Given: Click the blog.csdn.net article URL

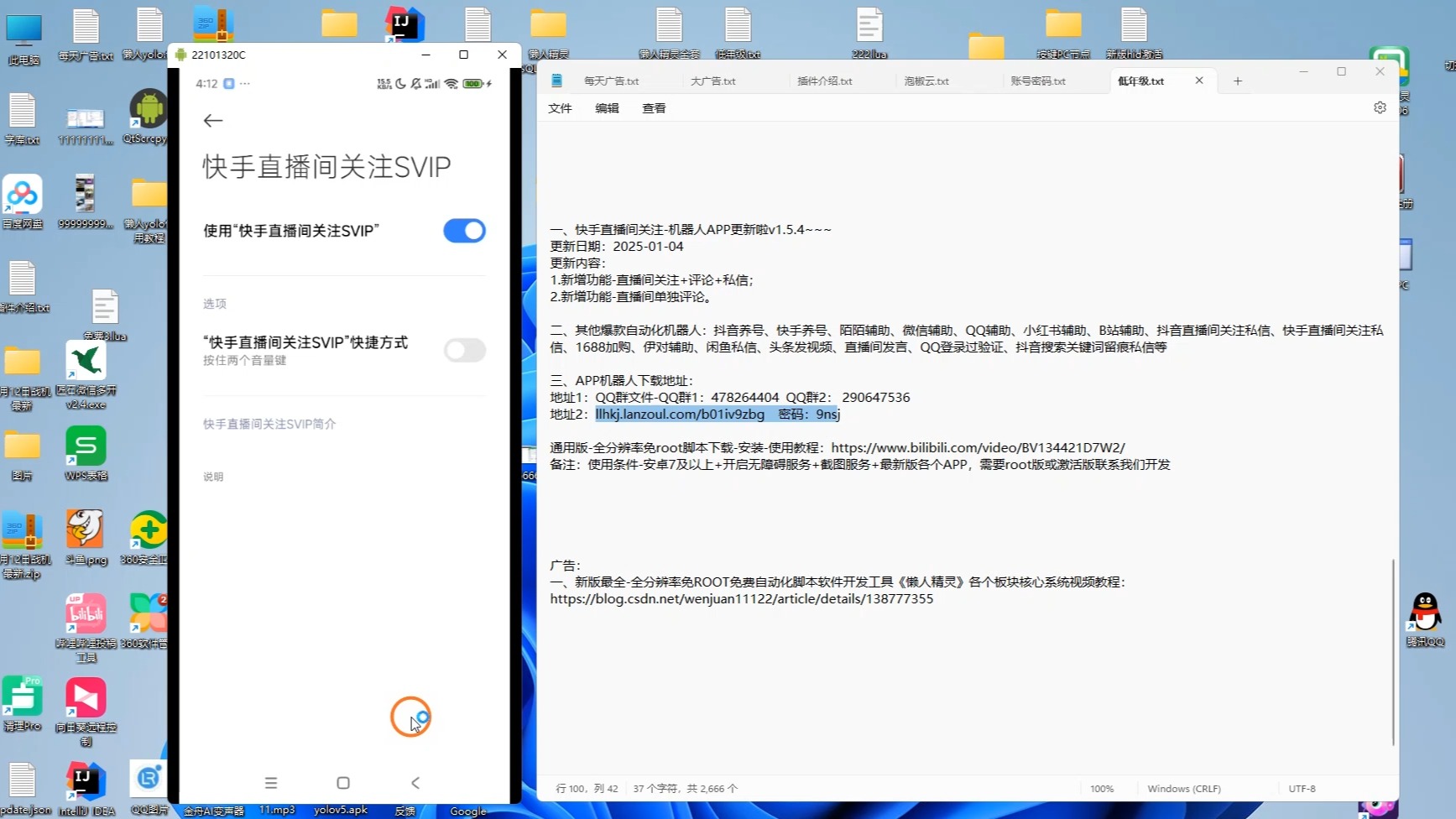Looking at the screenshot, I should pyautogui.click(x=742, y=599).
